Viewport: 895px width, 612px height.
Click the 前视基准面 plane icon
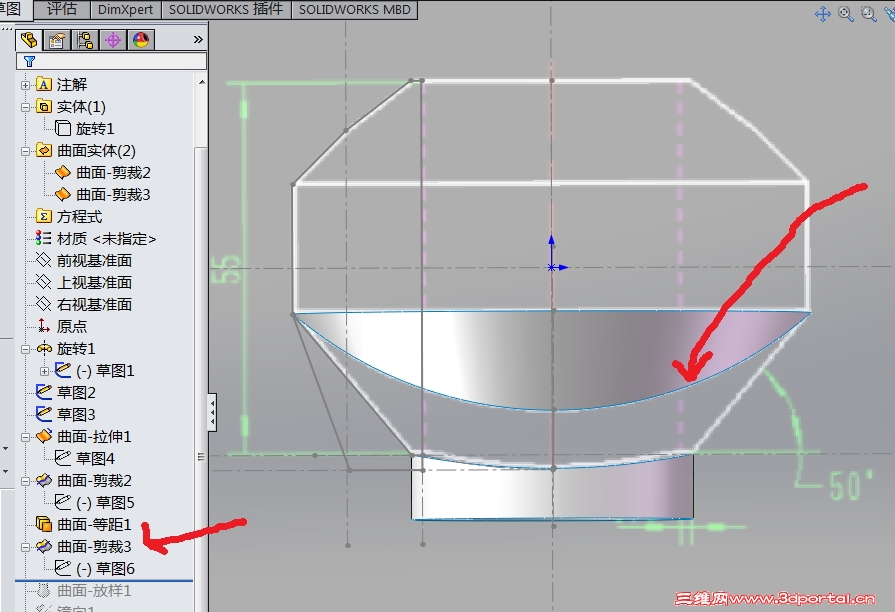(x=44, y=260)
